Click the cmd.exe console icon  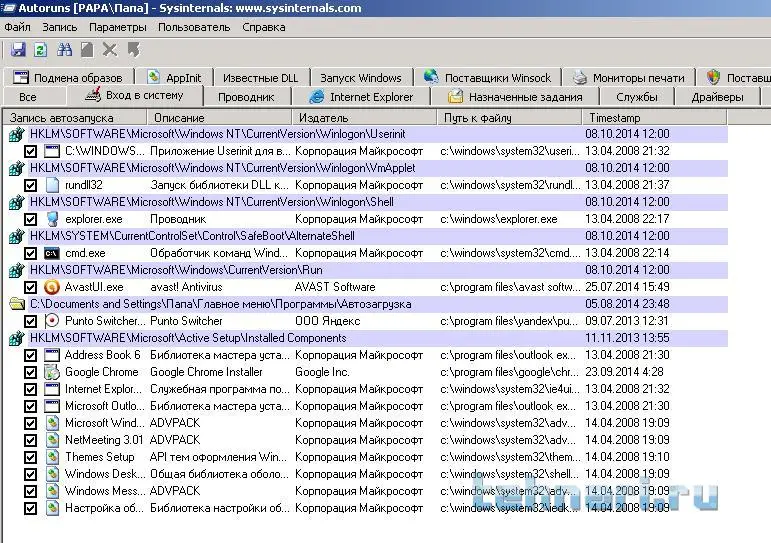[x=53, y=253]
